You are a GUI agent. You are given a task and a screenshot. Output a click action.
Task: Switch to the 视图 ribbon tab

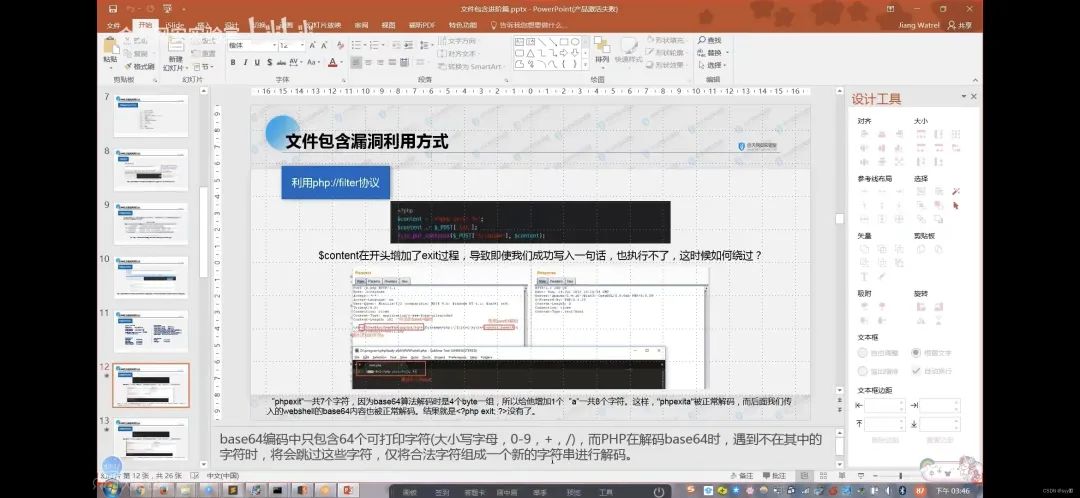coord(386,25)
